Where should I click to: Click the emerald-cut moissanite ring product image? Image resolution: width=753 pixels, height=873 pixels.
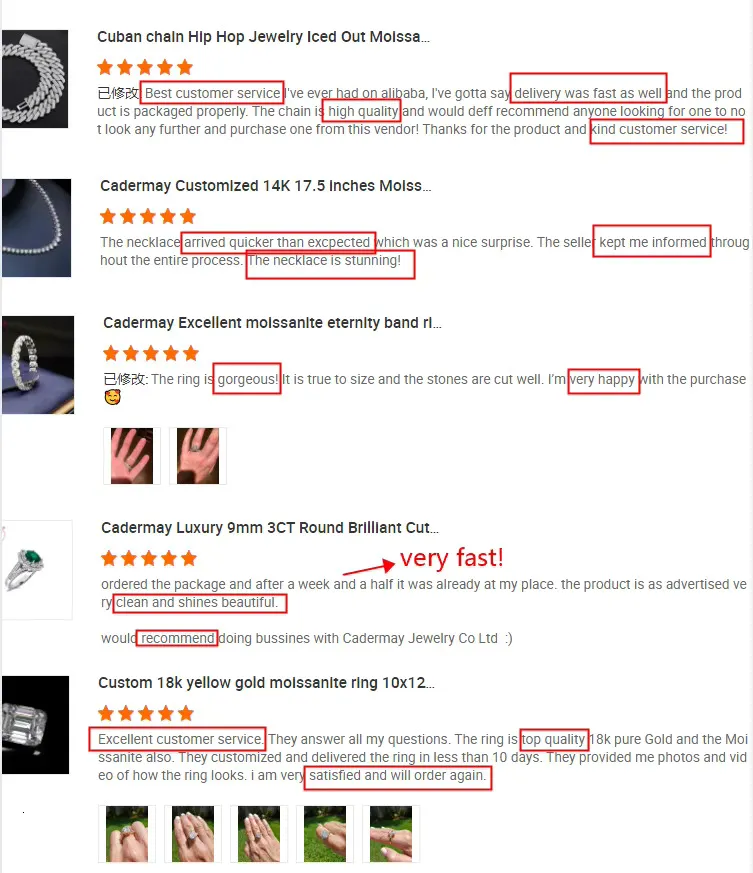(35, 725)
